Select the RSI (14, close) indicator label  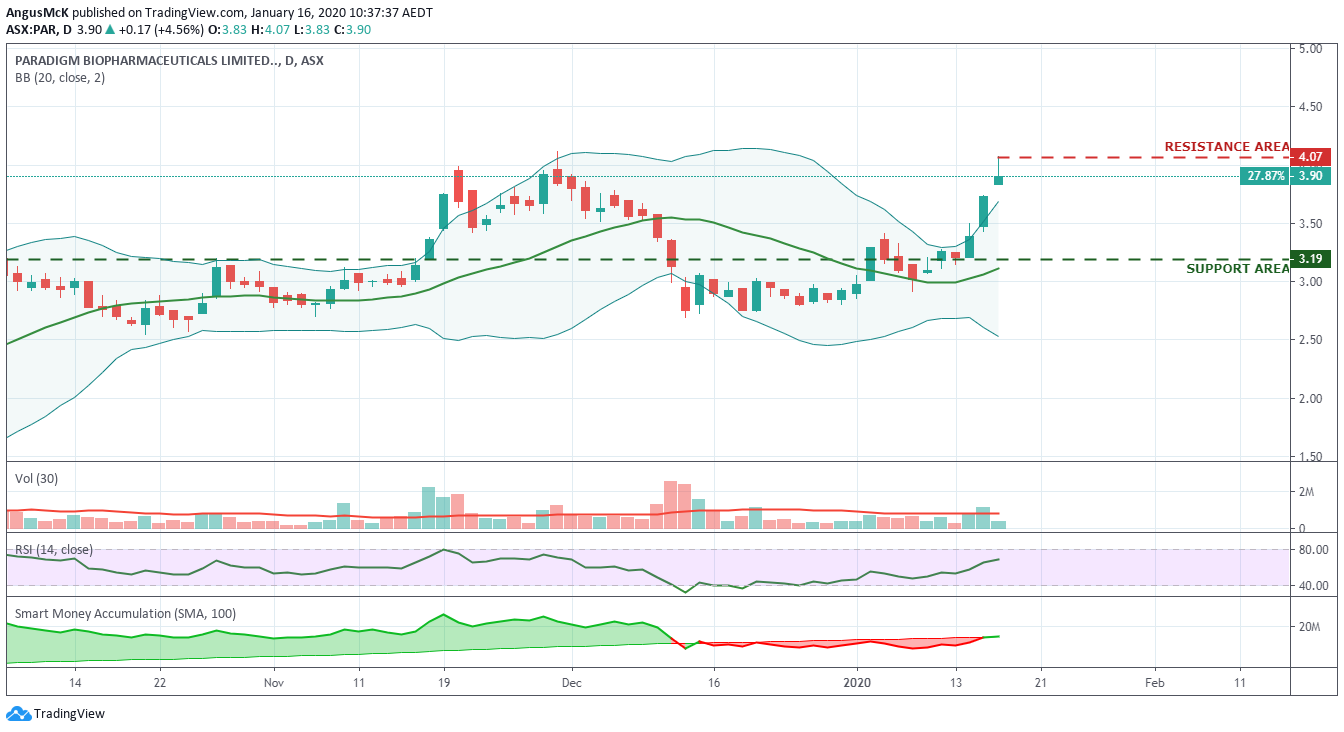tap(54, 549)
